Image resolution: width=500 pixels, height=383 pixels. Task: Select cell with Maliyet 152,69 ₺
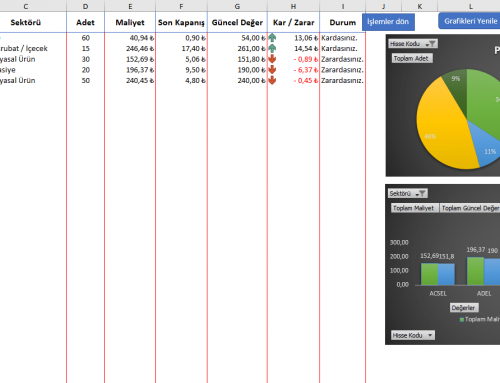130,59
